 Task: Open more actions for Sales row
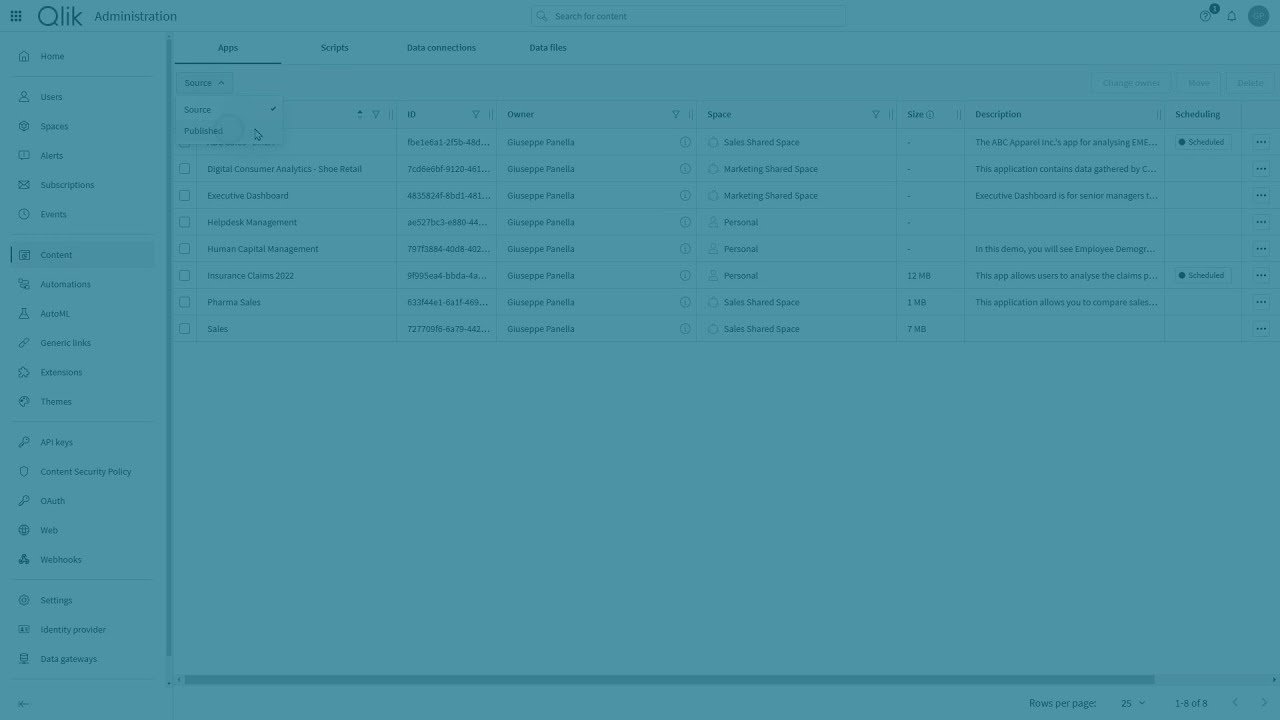point(1261,328)
